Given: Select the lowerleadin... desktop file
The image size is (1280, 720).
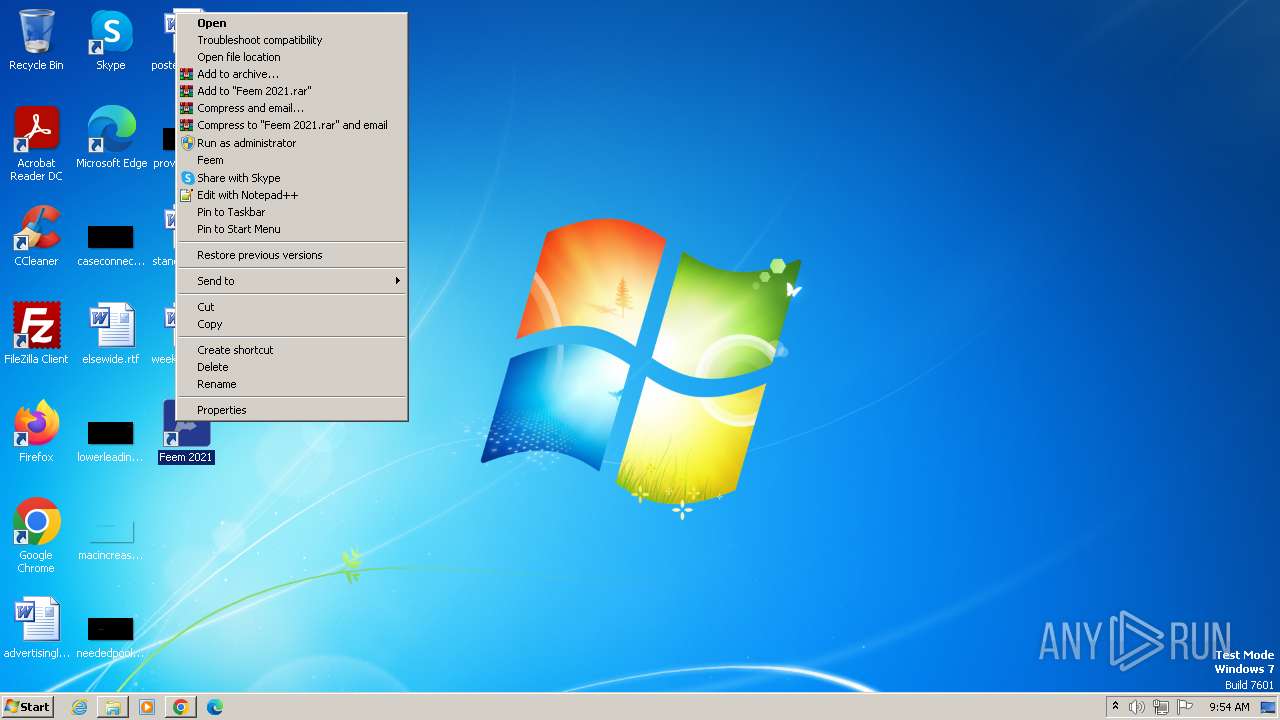Looking at the screenshot, I should click(x=110, y=442).
